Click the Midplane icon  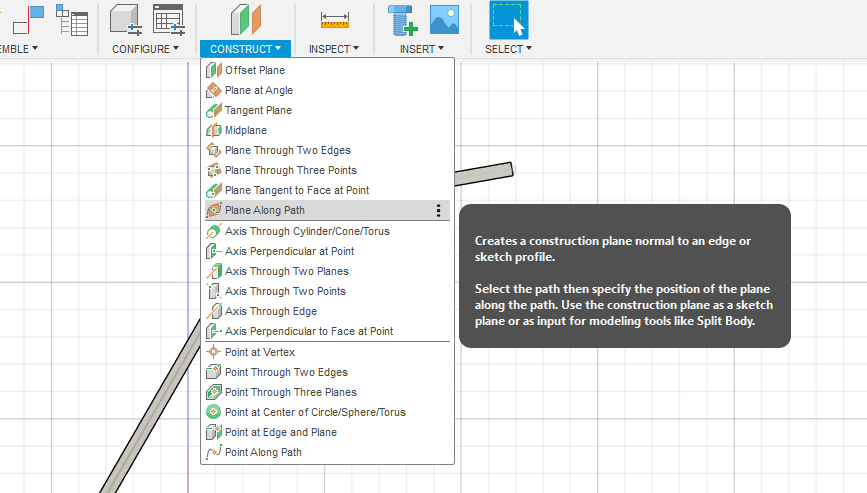214,130
